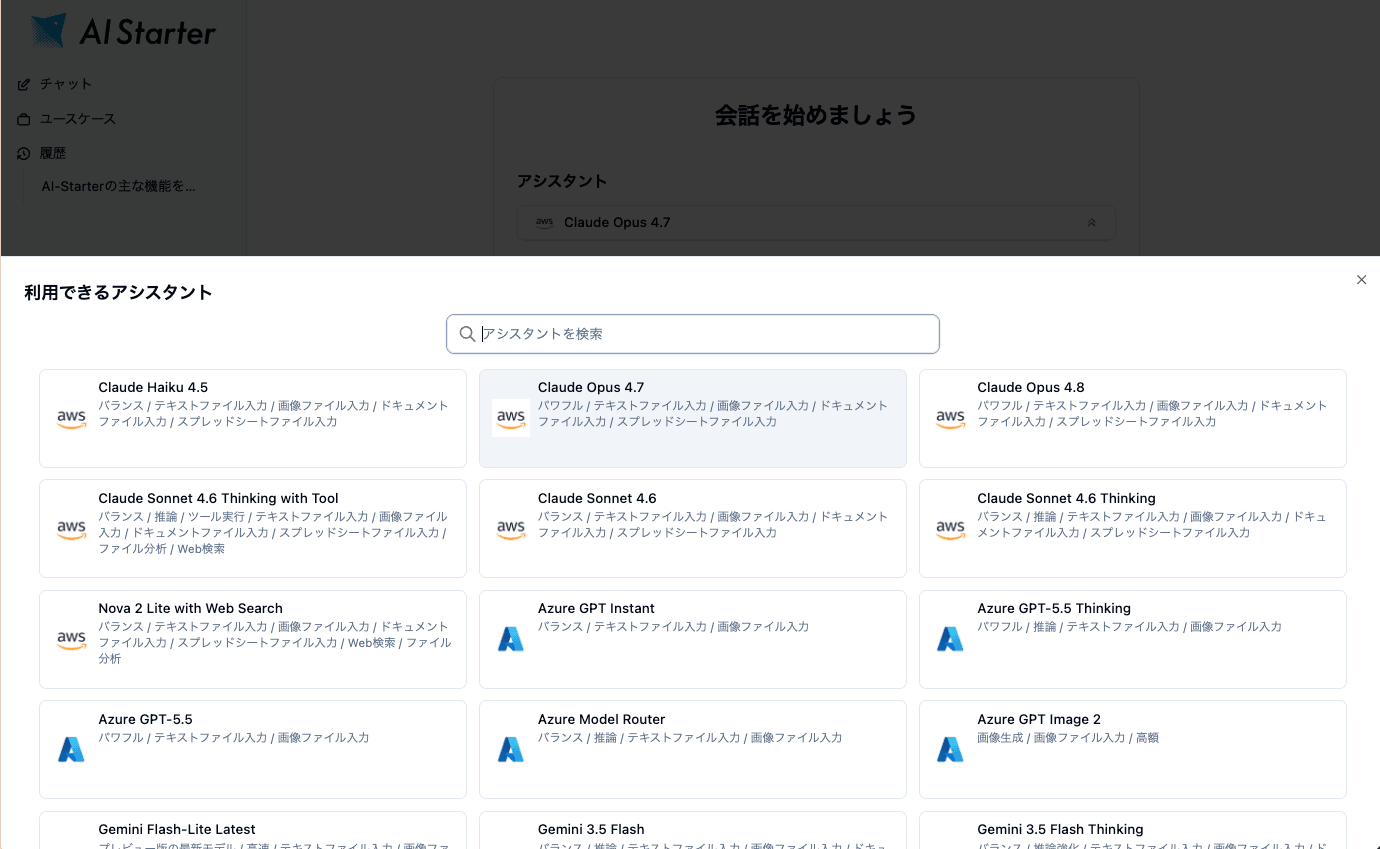
Task: Click AWS logo on Nova 2 Lite with Web Search
Action: (x=71, y=639)
